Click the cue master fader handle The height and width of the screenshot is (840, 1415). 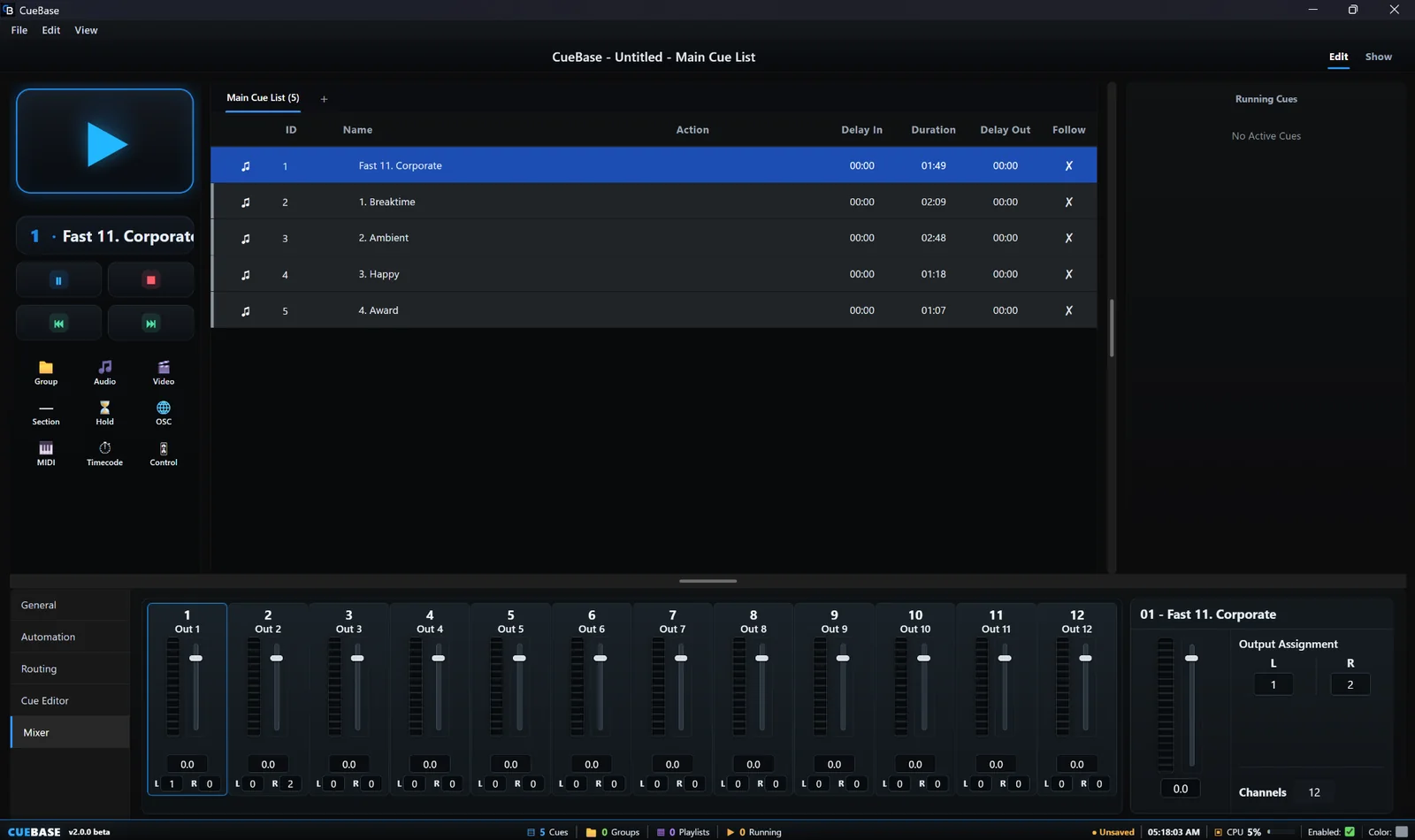click(x=1191, y=658)
